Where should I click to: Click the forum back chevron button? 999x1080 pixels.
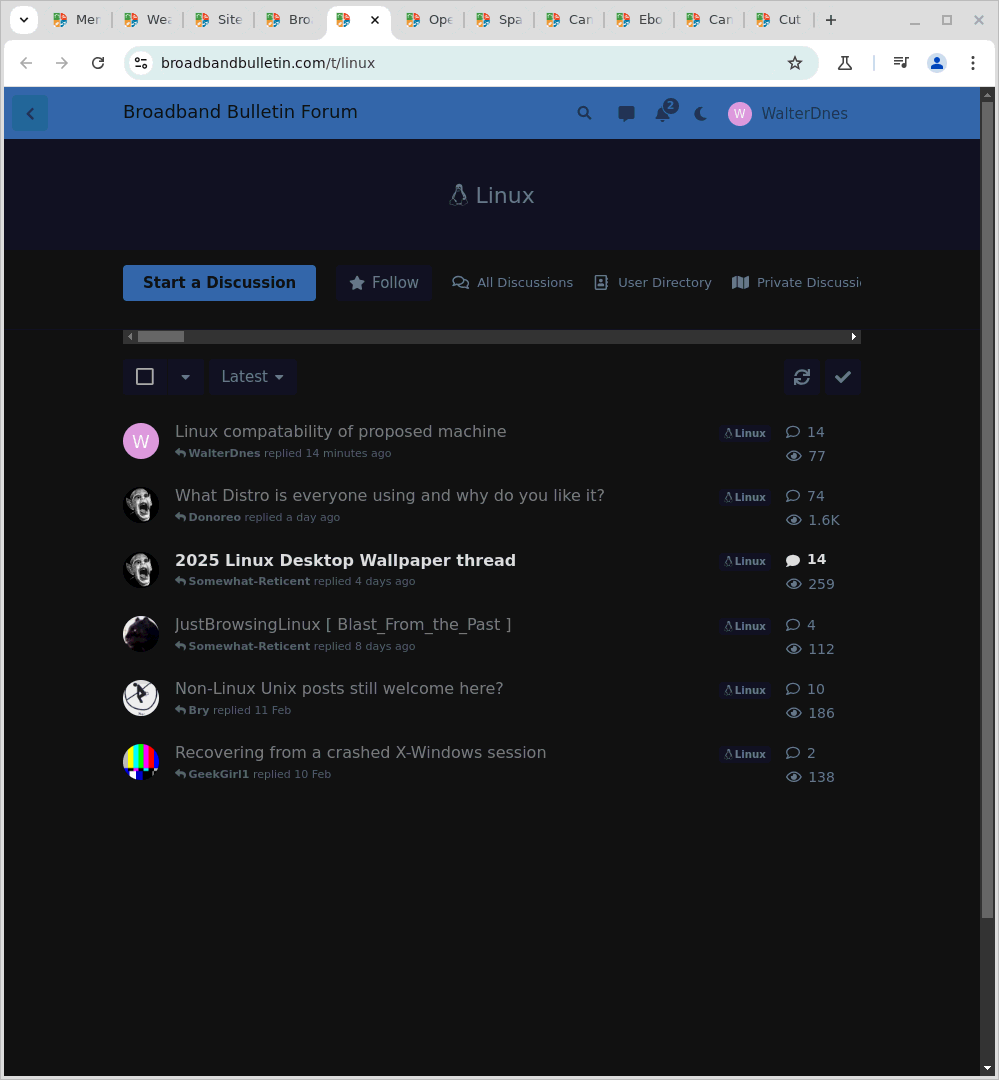click(x=30, y=114)
